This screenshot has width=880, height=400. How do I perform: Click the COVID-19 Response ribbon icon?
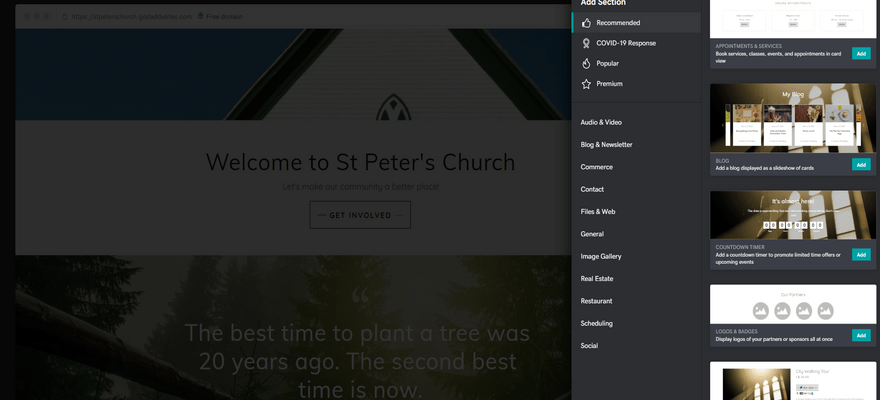tap(586, 43)
